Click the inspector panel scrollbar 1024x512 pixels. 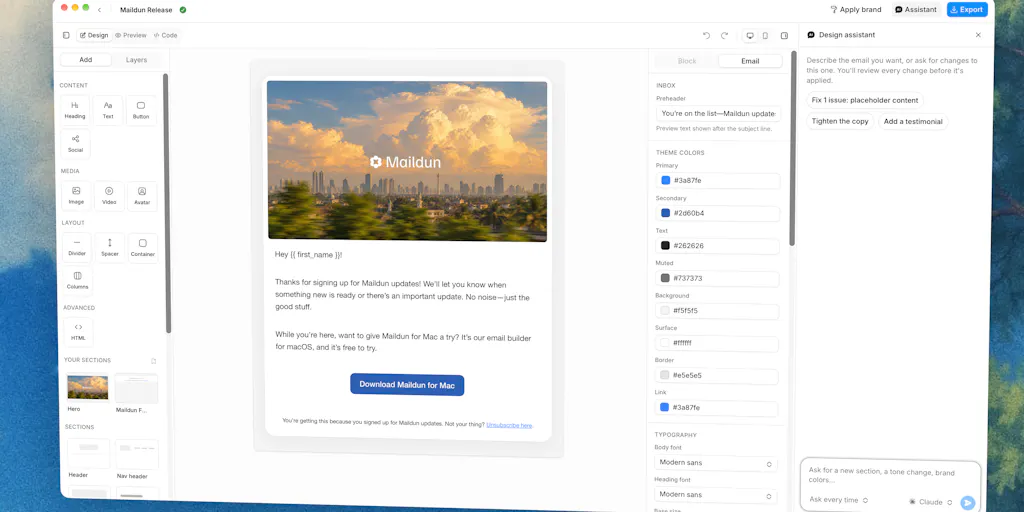tap(793, 149)
